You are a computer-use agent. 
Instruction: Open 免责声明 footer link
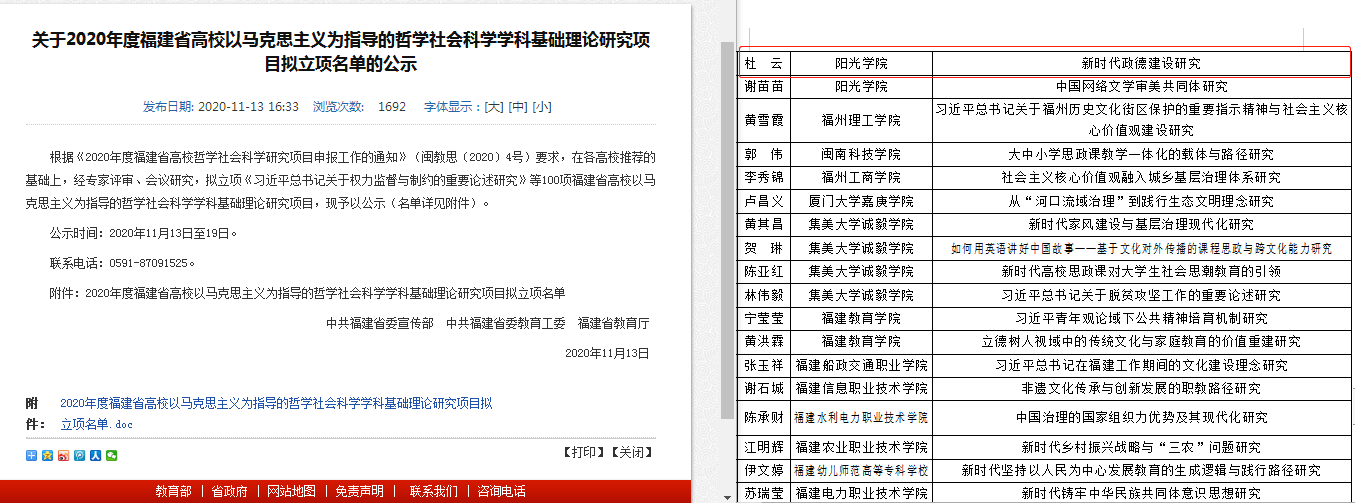[x=358, y=491]
